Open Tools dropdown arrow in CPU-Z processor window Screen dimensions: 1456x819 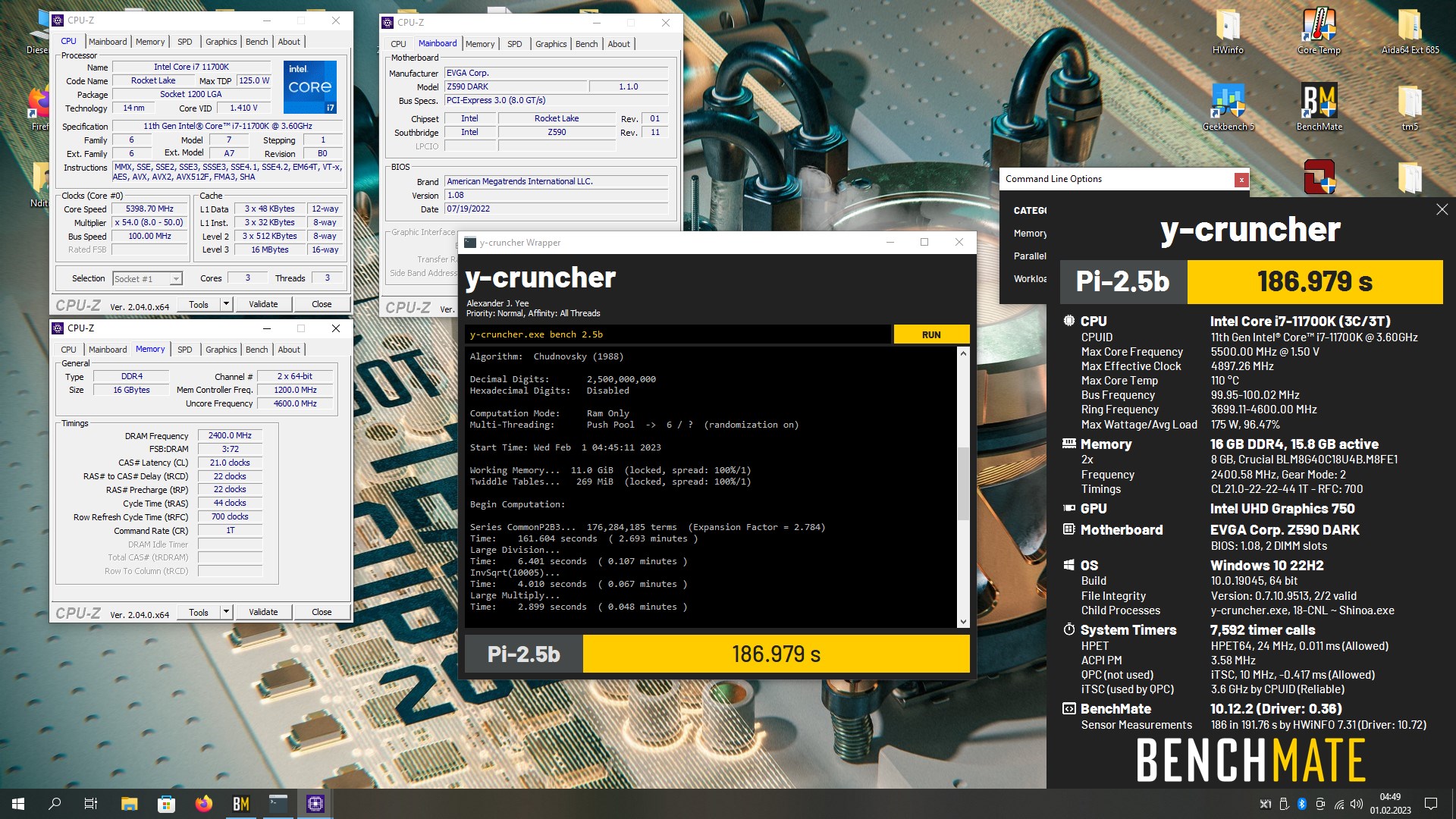[x=226, y=304]
